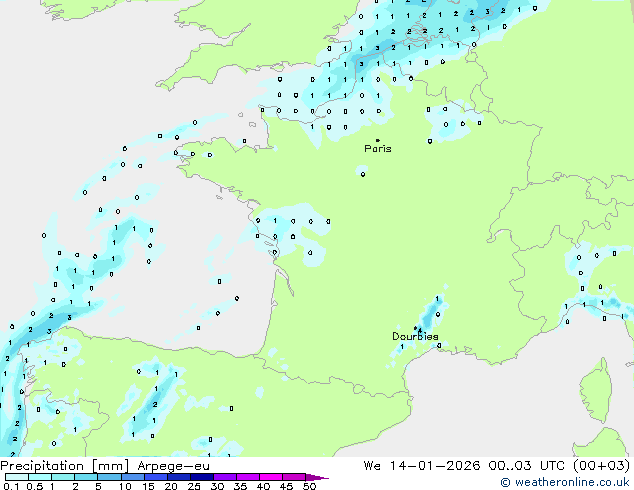The image size is (634, 490).
Task: Click the '45' legend value
Action: tap(286, 486)
